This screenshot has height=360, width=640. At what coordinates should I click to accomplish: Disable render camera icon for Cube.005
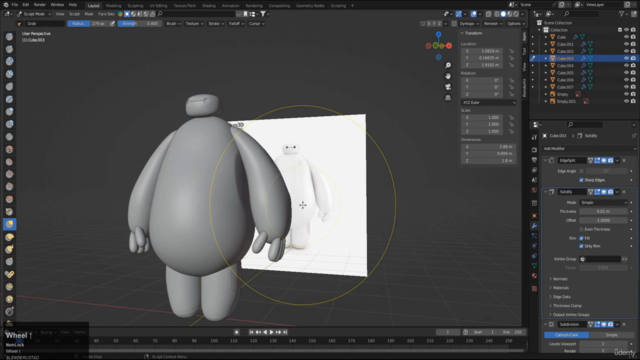click(633, 73)
